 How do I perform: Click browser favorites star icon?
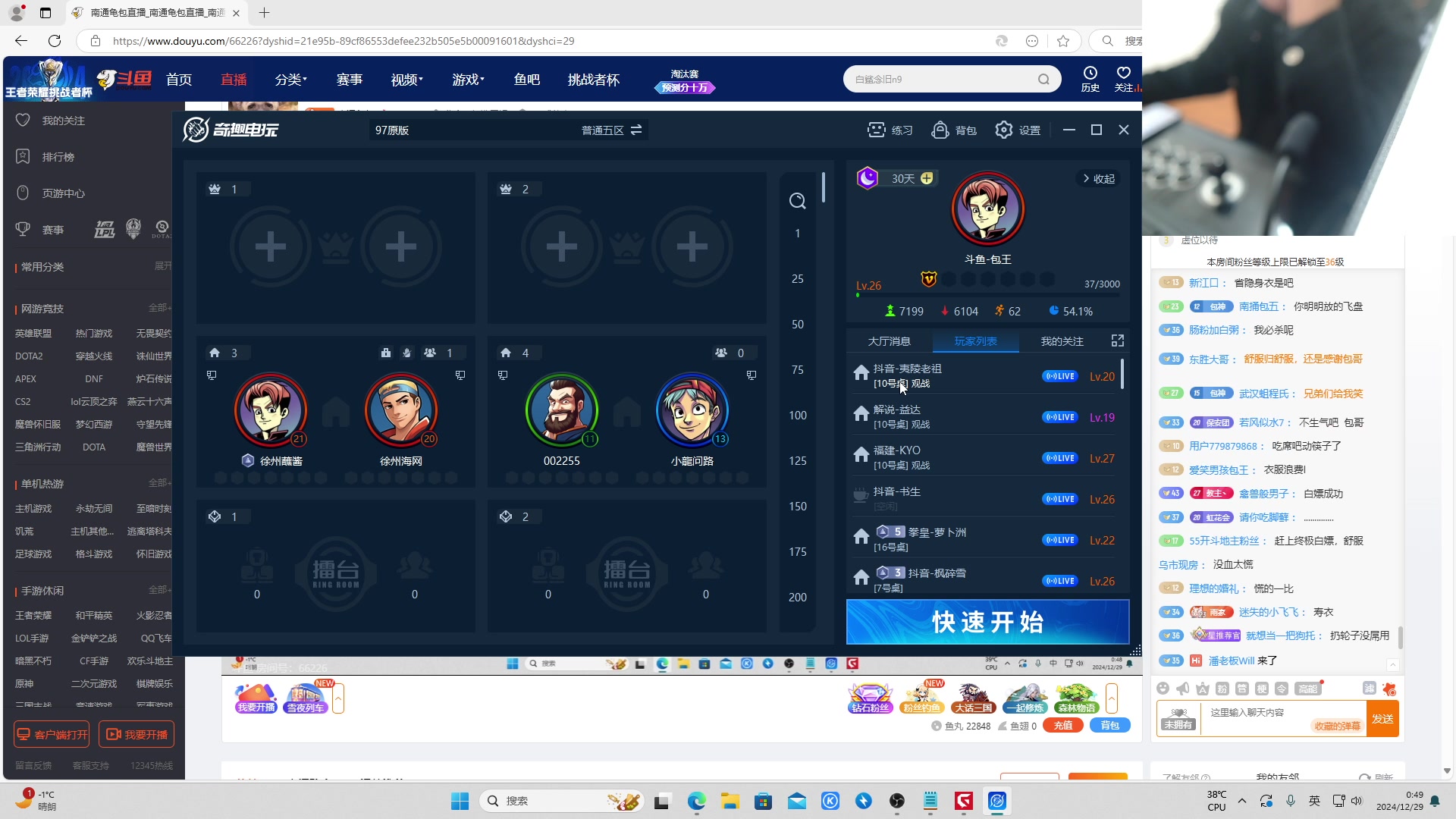pos(1063,41)
